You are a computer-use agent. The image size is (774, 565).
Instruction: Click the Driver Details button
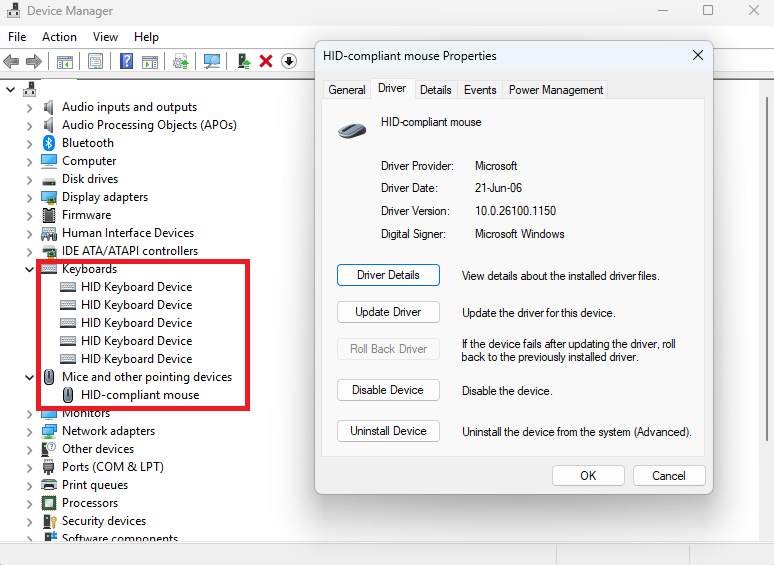pyautogui.click(x=388, y=275)
